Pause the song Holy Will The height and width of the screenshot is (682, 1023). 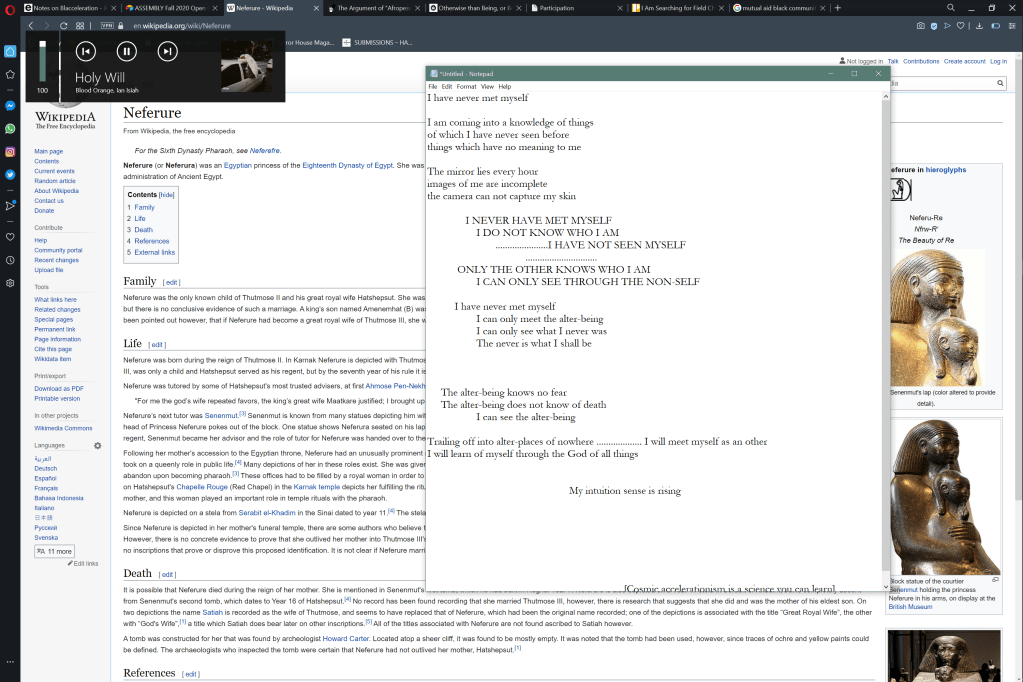click(126, 51)
